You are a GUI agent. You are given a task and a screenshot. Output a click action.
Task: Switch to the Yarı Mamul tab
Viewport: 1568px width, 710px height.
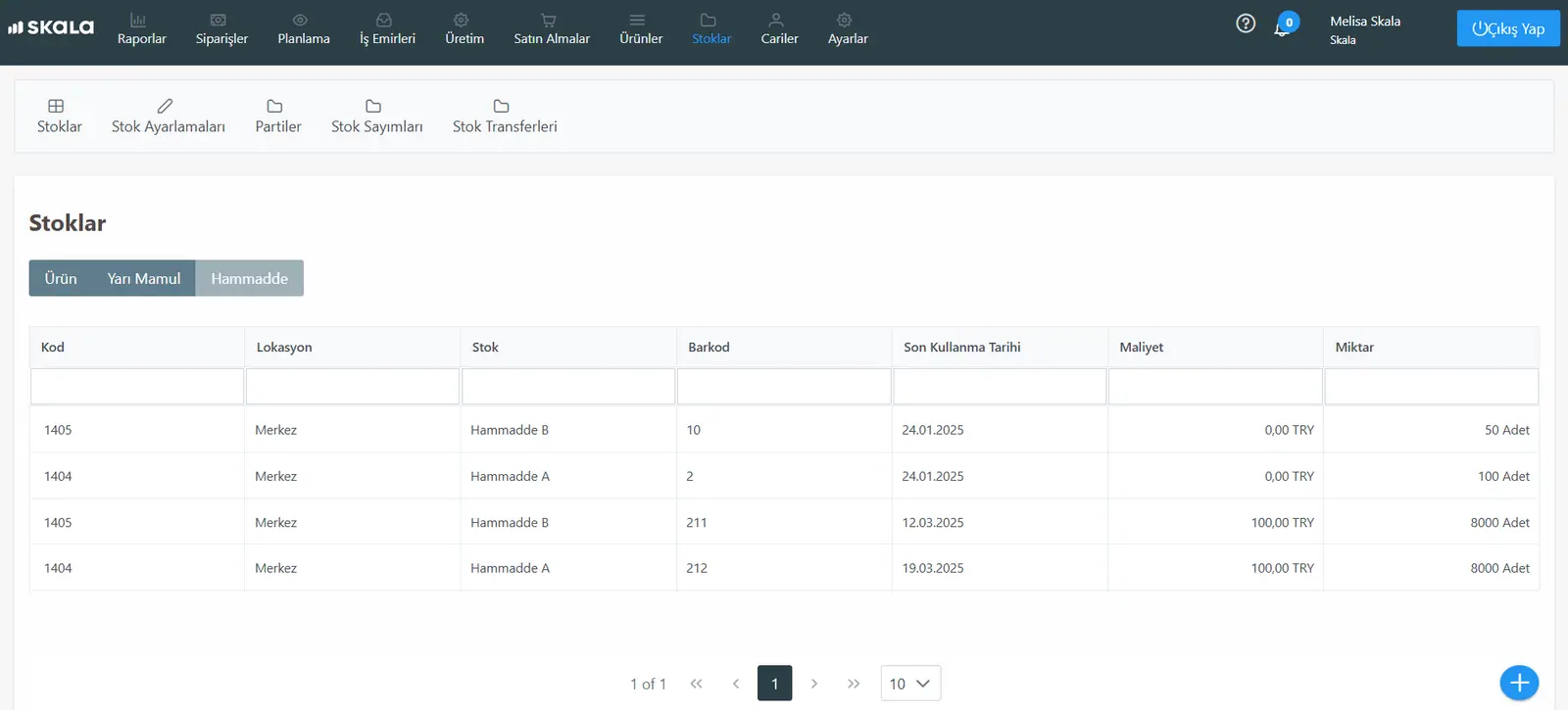pos(144,278)
